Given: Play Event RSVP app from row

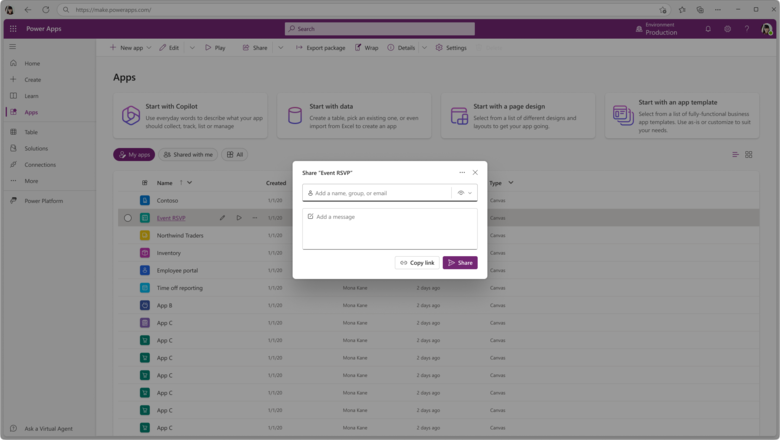Looking at the screenshot, I should [x=239, y=218].
